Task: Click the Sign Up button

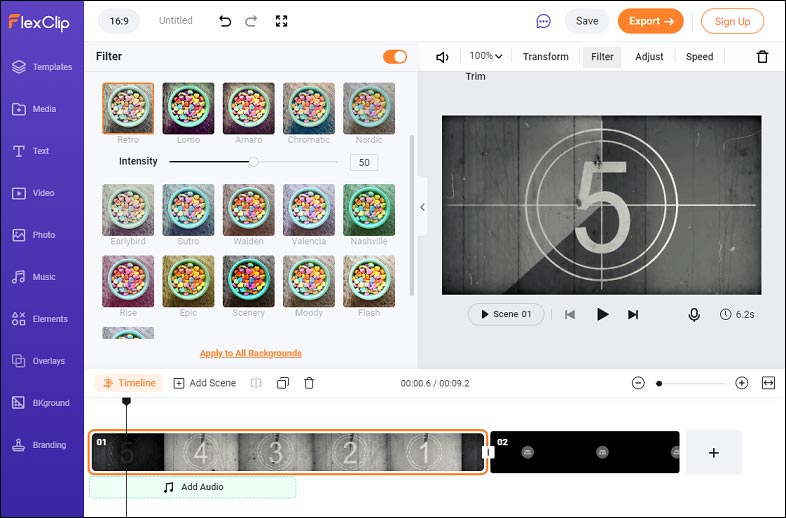Action: (732, 22)
